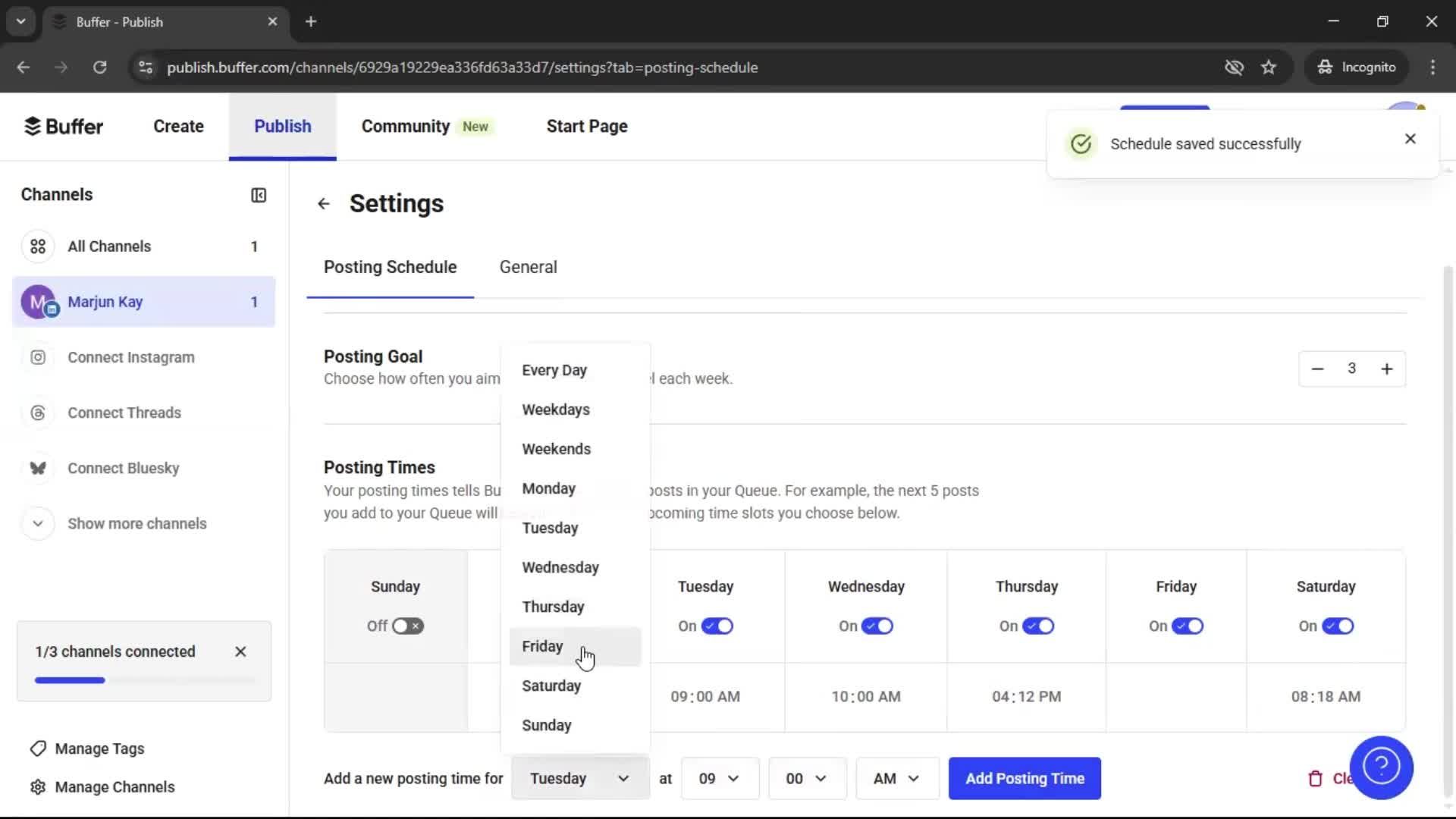Switch to the General settings tab
Image resolution: width=1456 pixels, height=819 pixels.
(x=528, y=267)
